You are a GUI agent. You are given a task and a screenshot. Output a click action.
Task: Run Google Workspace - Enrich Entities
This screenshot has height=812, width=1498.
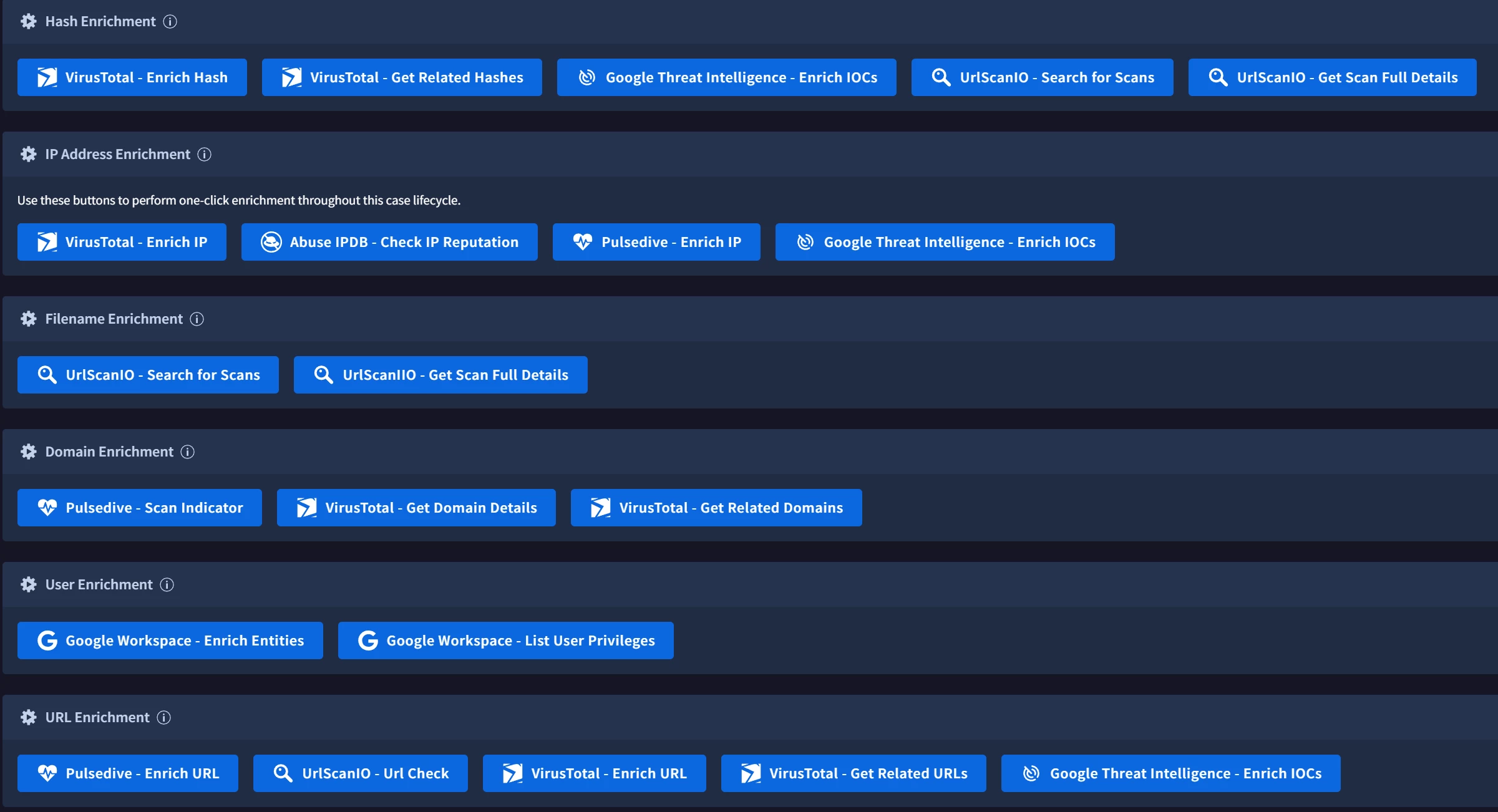tap(170, 640)
